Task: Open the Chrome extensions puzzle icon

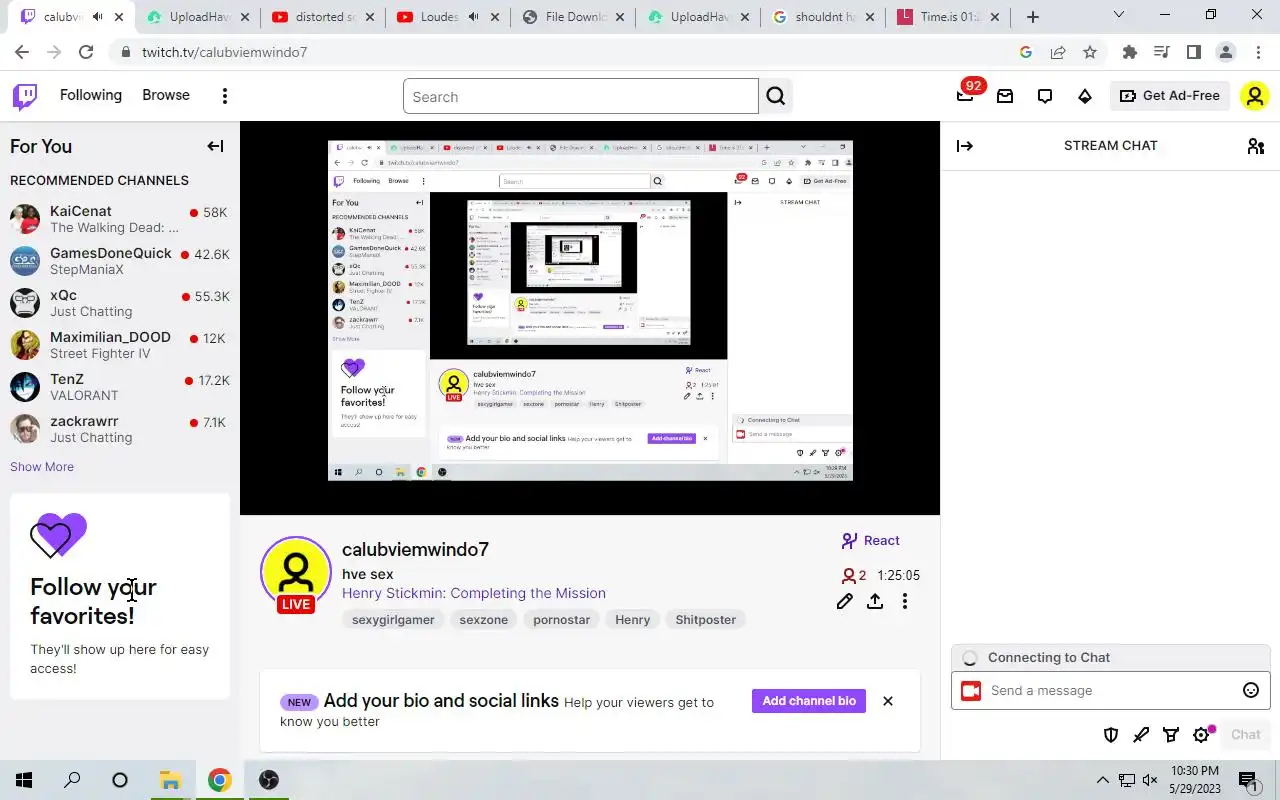Action: click(1130, 52)
